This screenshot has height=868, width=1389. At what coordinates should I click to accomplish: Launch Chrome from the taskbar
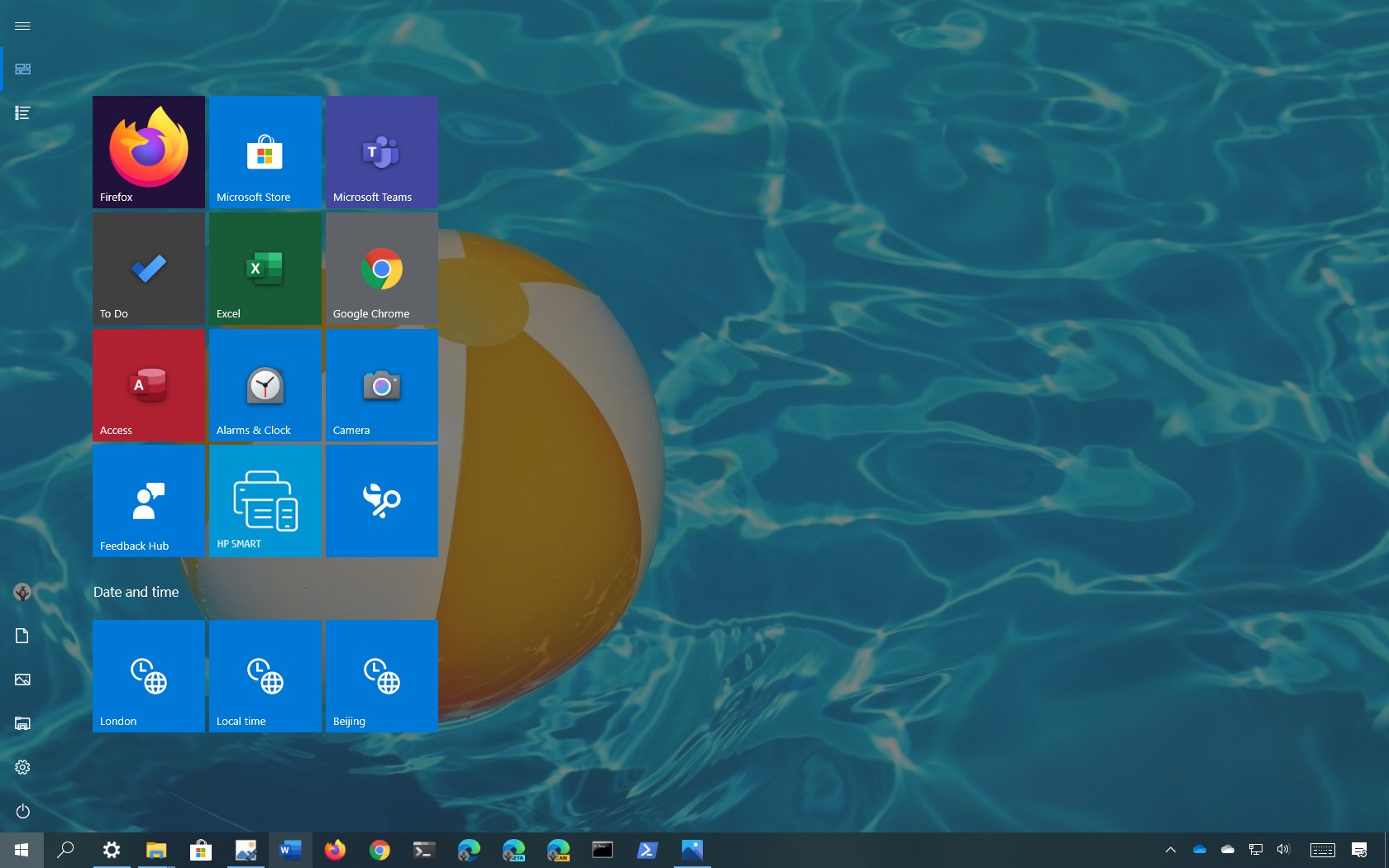click(x=379, y=850)
